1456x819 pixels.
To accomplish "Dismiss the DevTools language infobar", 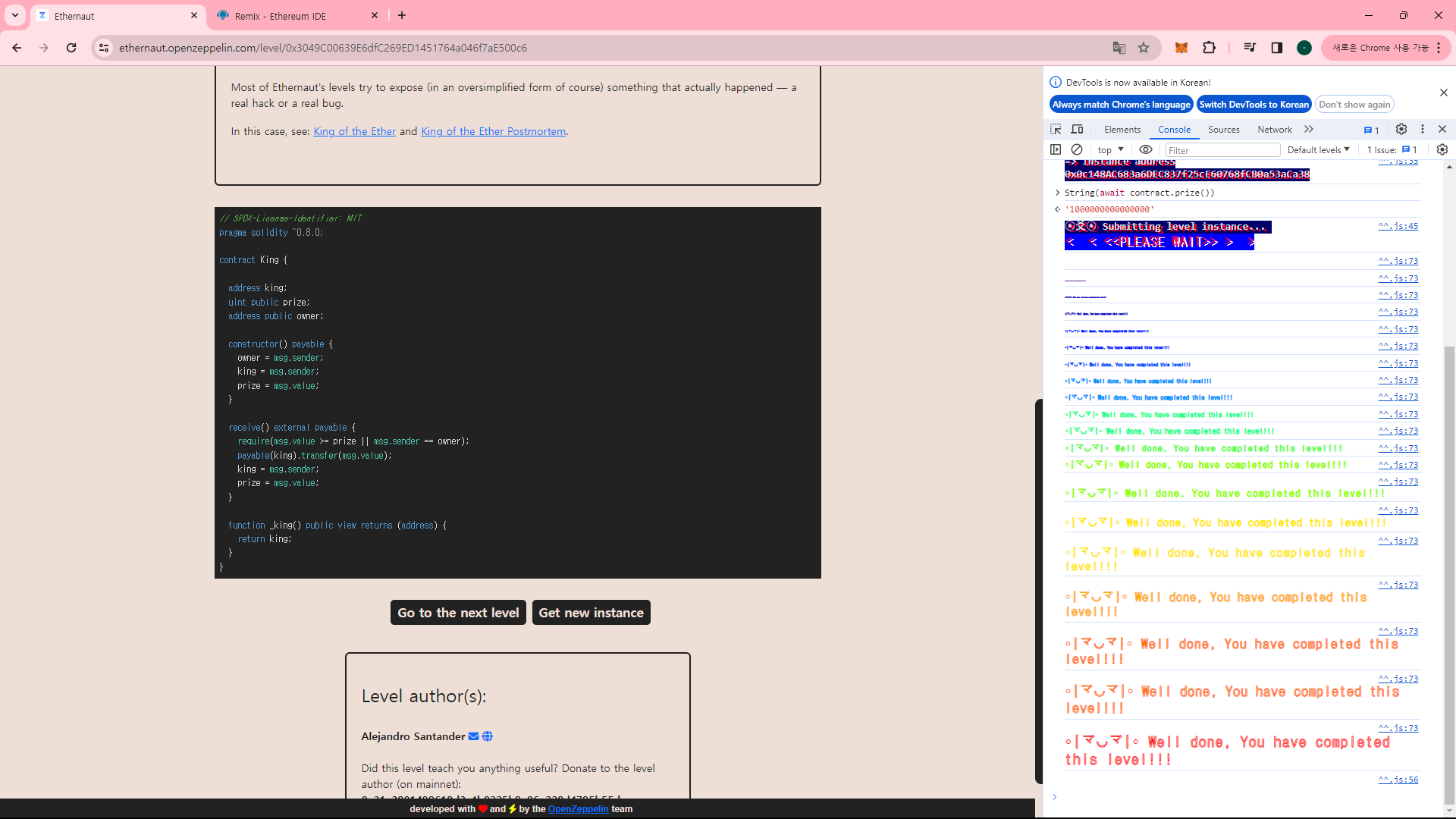I will 1443,93.
